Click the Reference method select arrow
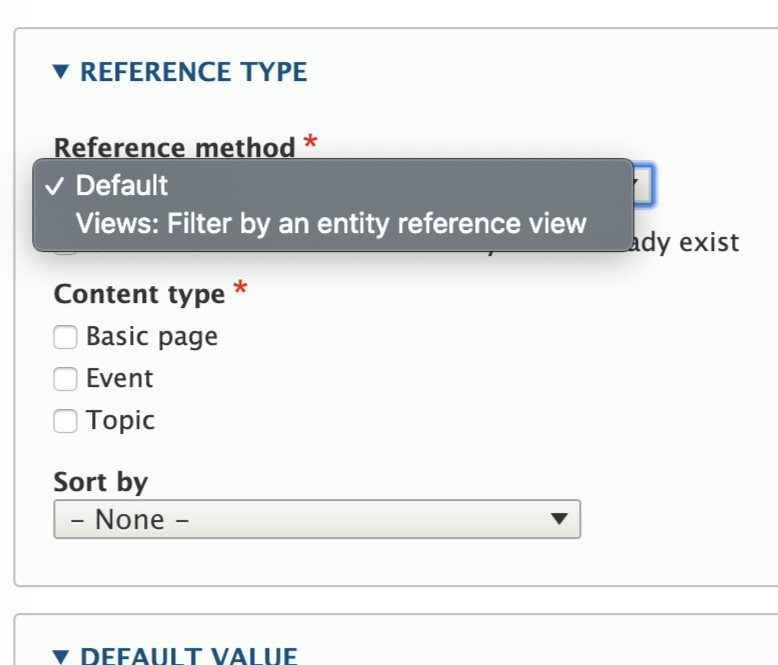The height and width of the screenshot is (665, 778). click(642, 185)
